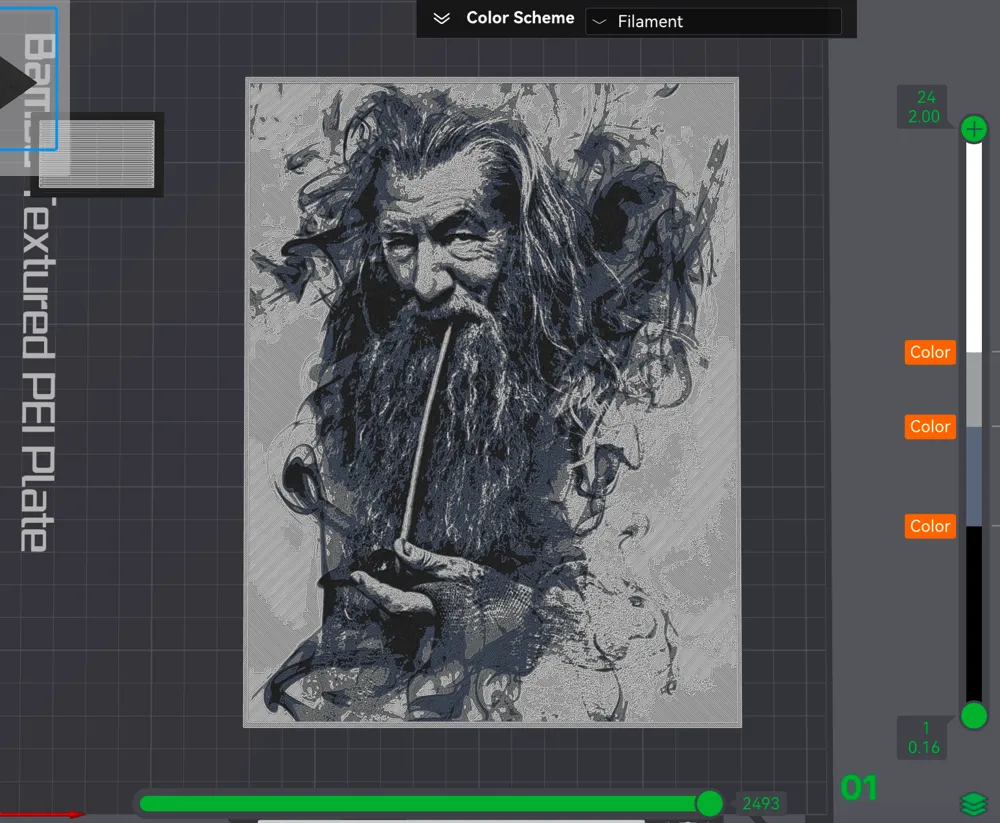
Task: Click the bottom layer value 1 / 0.16
Action: [923, 738]
